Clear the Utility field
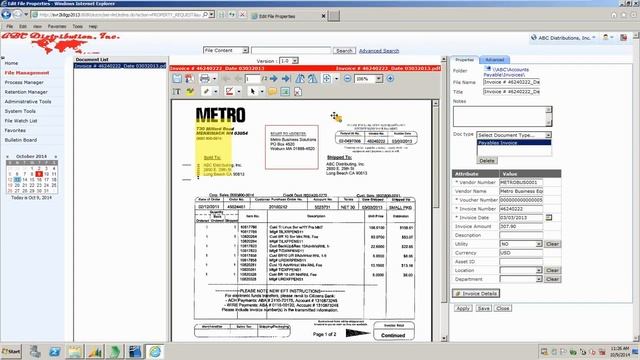640x360 pixels. click(552, 244)
